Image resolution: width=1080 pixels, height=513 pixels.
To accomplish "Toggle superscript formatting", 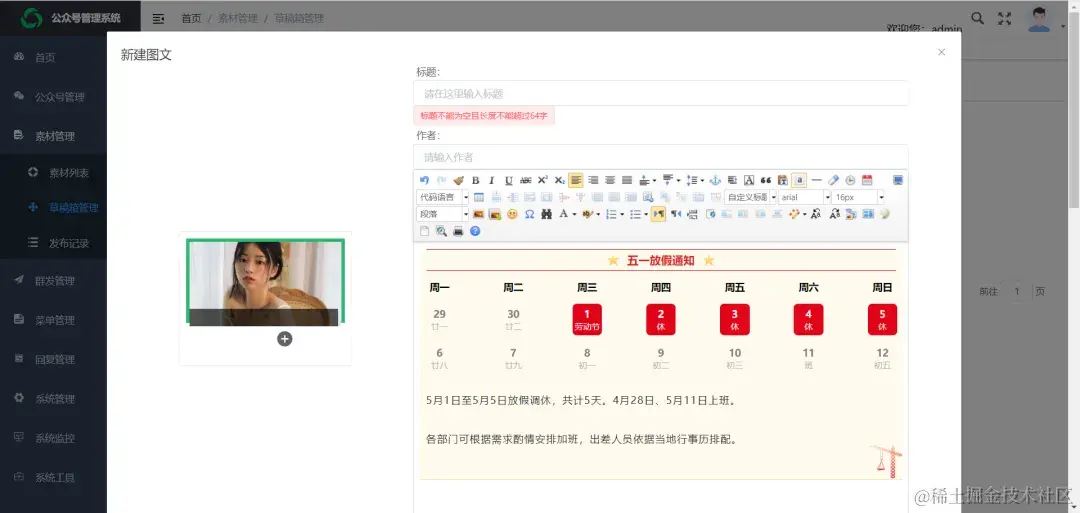I will point(543,180).
